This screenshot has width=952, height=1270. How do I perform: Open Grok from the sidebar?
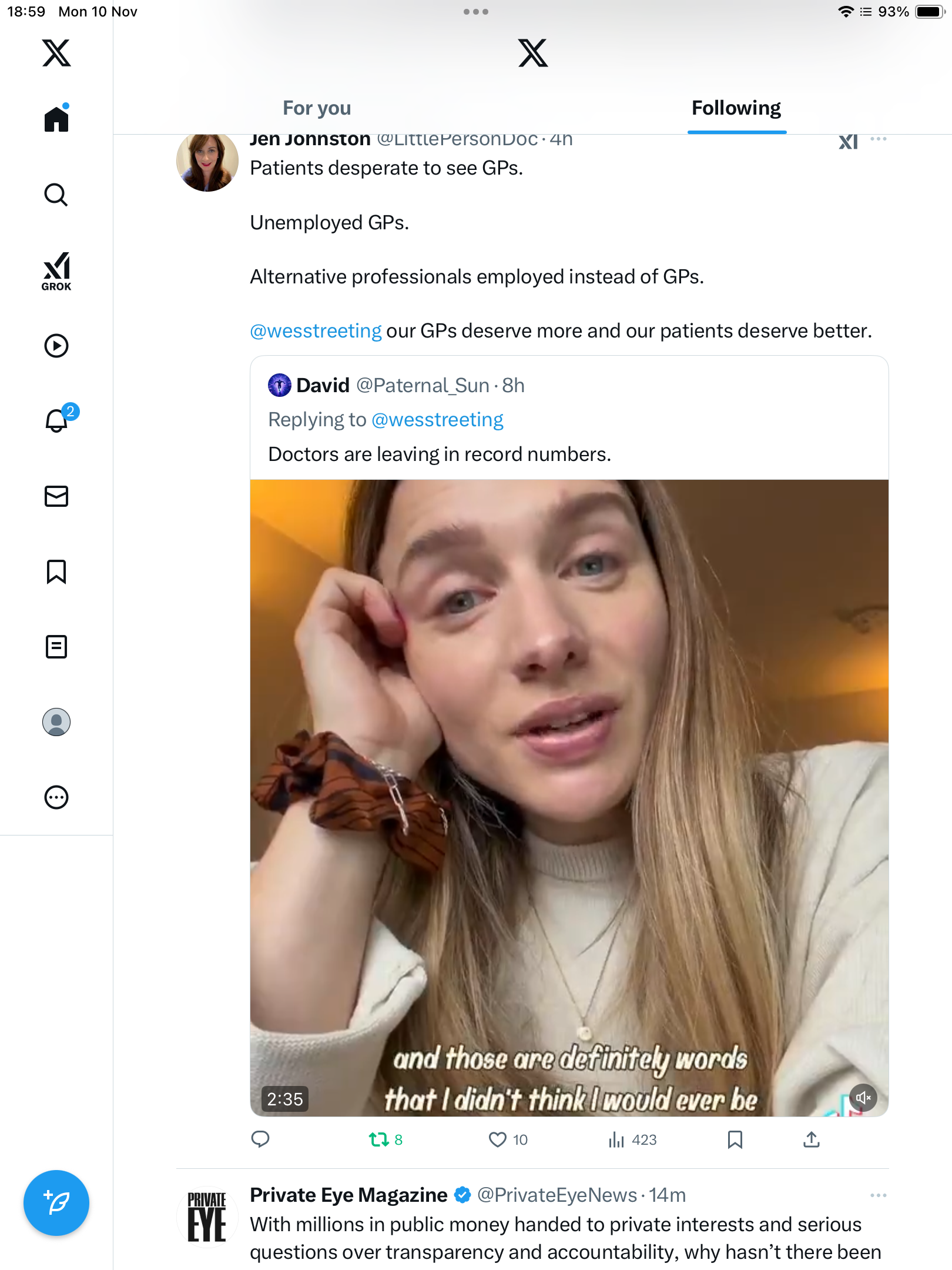[56, 271]
